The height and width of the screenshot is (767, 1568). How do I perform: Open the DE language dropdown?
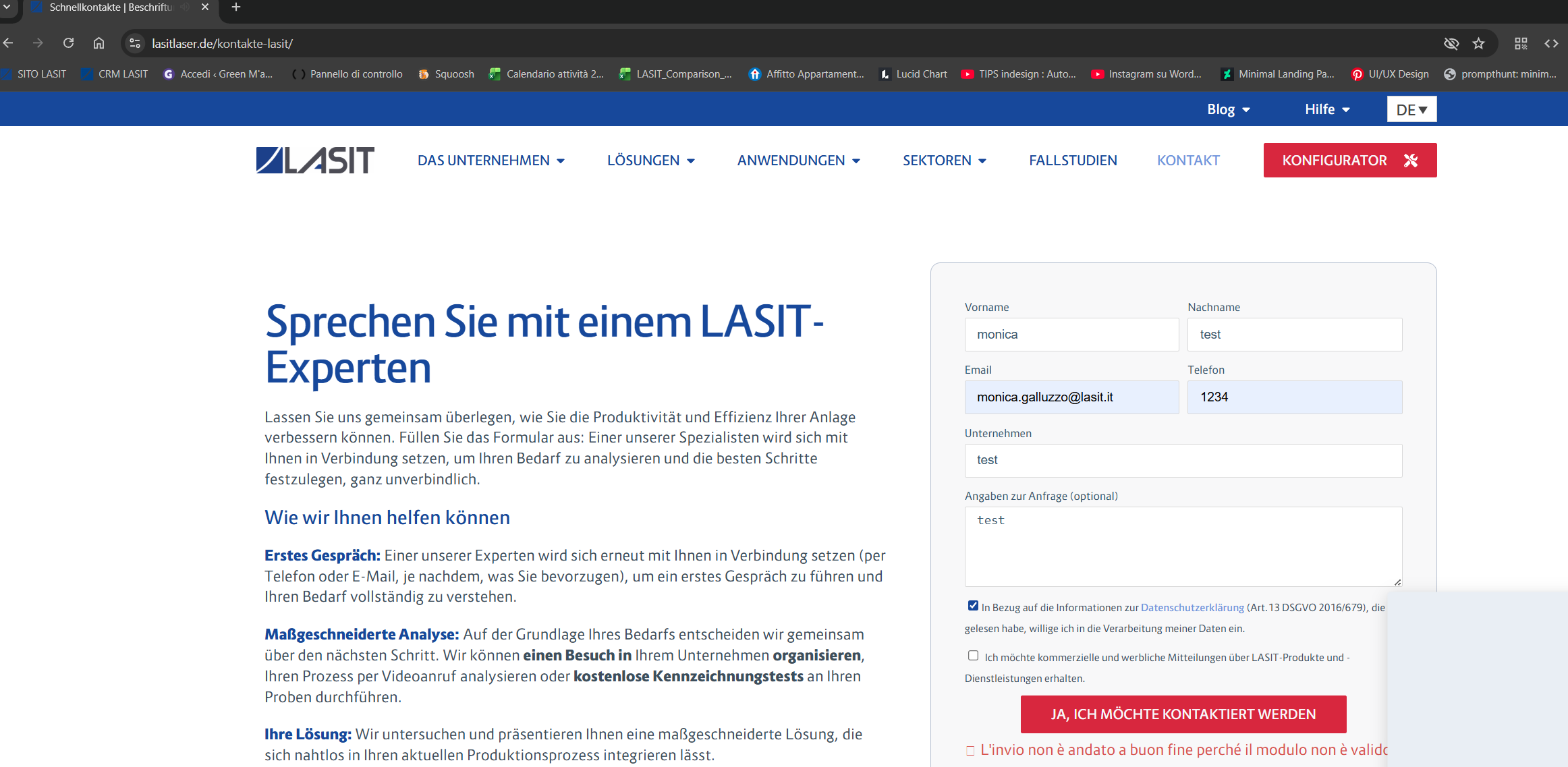coord(1411,109)
